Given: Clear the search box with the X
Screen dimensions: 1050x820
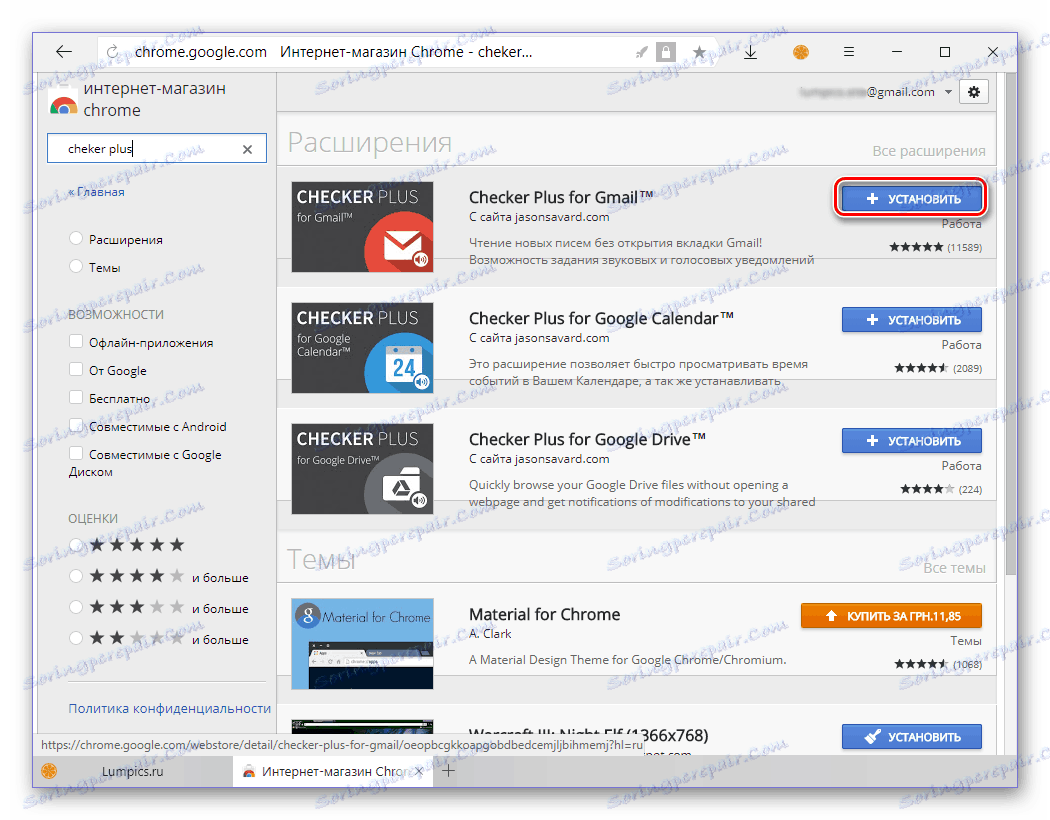Looking at the screenshot, I should 247,149.
